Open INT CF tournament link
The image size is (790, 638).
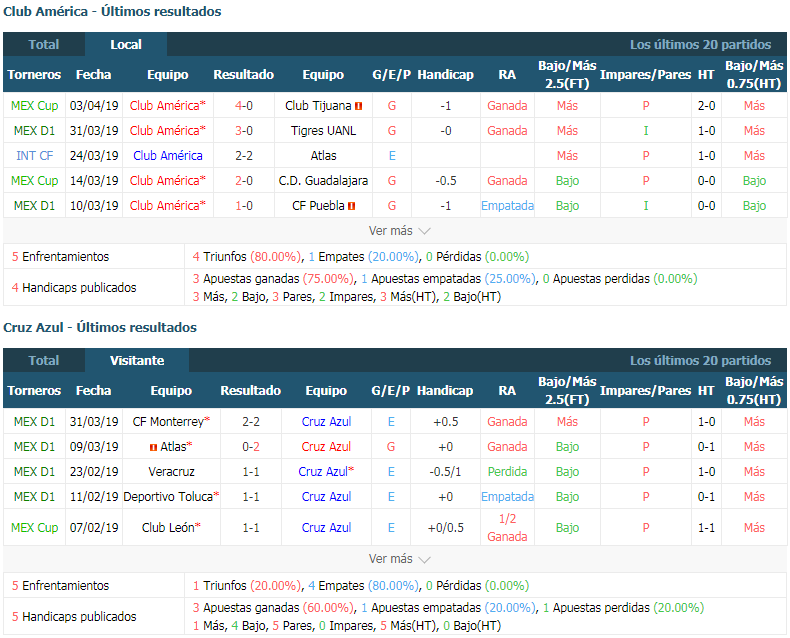tap(34, 156)
